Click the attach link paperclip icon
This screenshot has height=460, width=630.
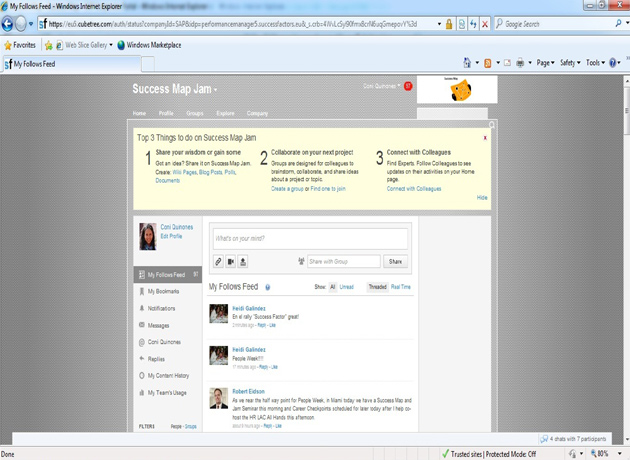218,262
